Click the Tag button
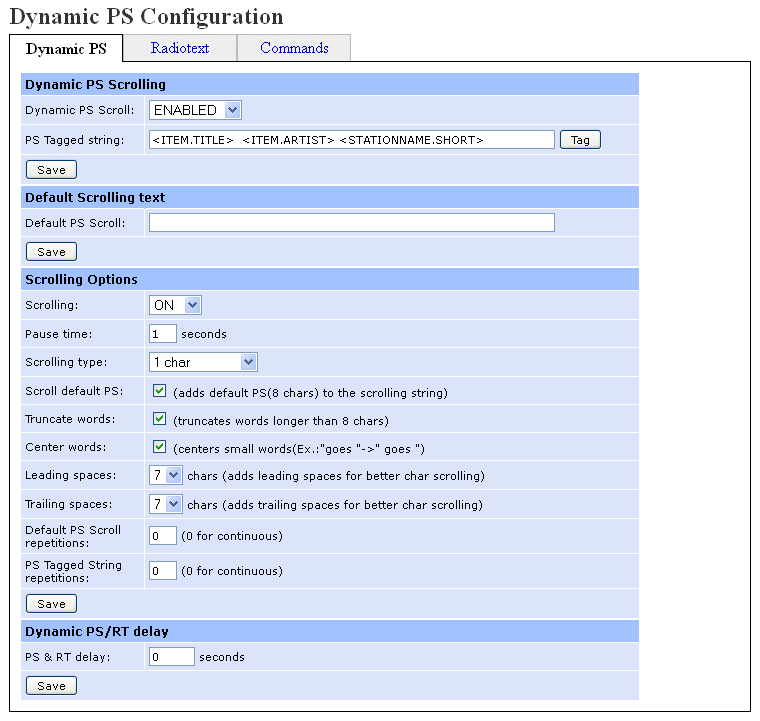 580,140
